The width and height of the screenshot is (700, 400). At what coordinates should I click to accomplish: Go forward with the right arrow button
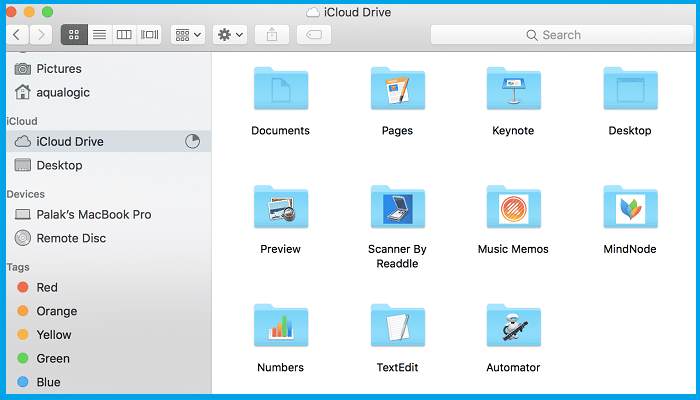point(41,34)
